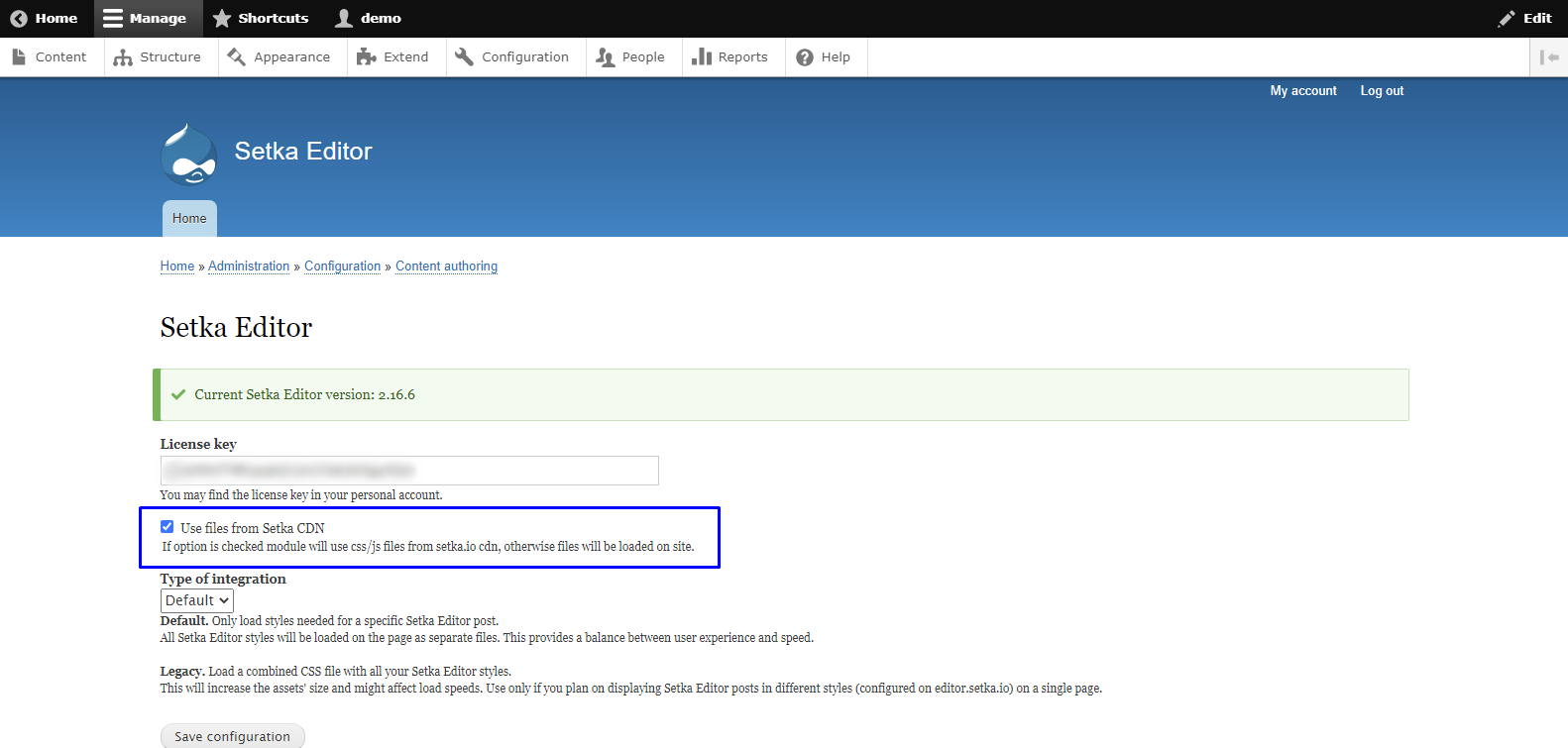Toggle the Manage hamburger menu icon
The image size is (1568, 748).
[113, 18]
